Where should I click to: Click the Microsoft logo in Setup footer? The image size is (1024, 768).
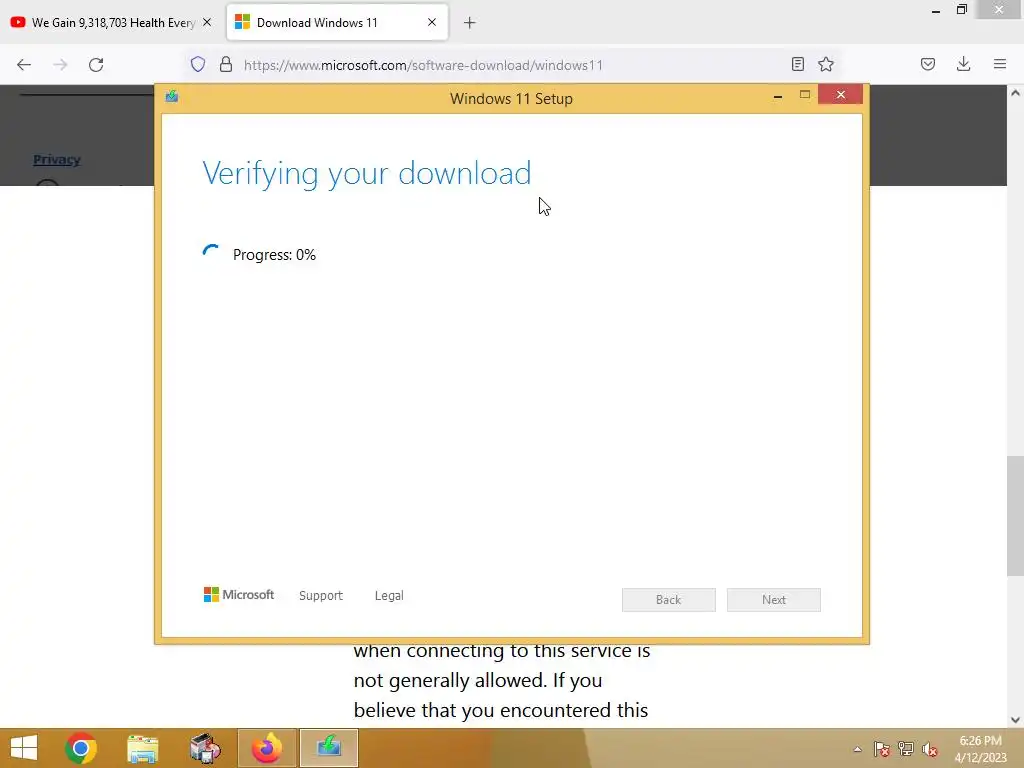[239, 595]
